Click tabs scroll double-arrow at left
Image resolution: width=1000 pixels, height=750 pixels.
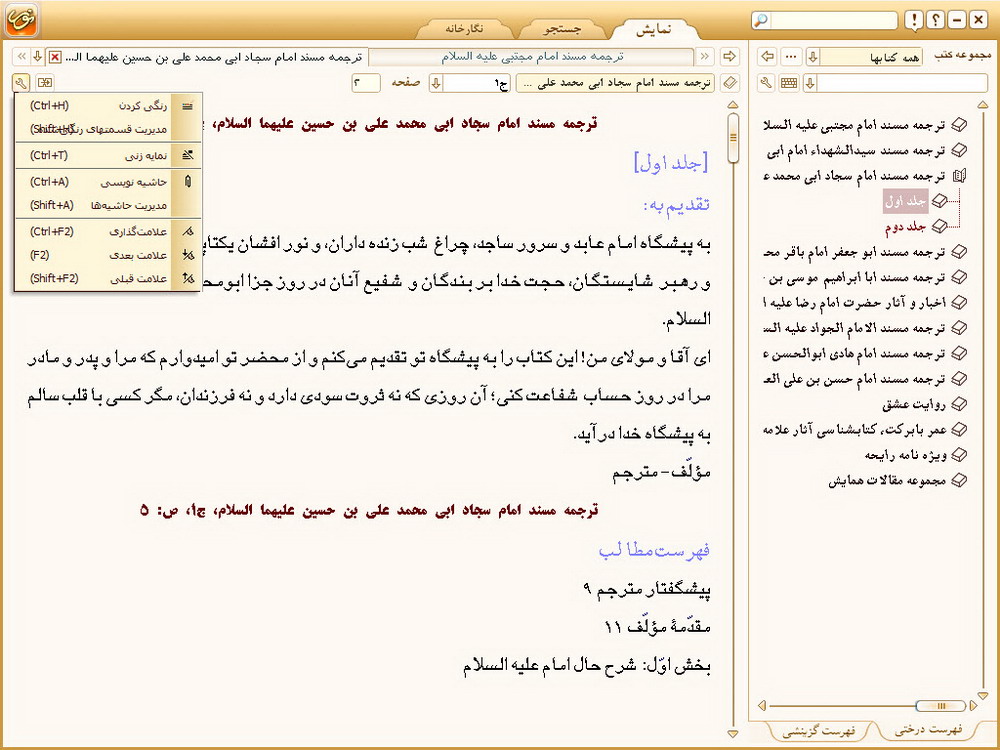coord(21,57)
